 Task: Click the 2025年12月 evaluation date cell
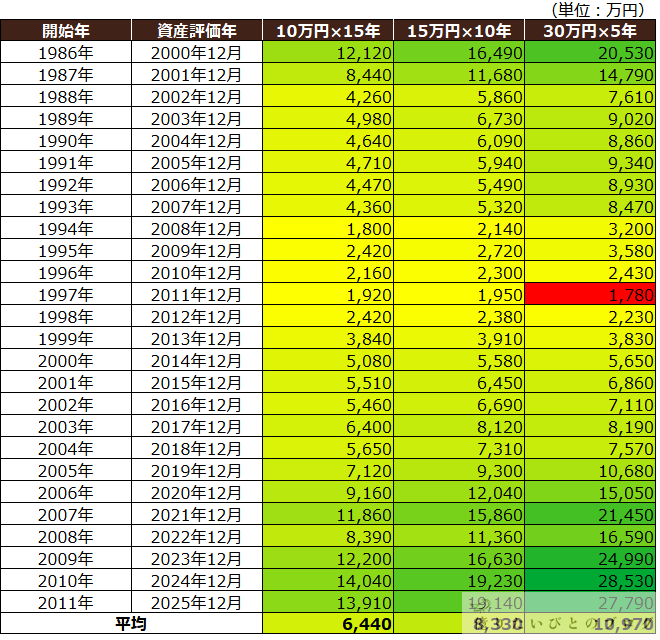click(x=197, y=602)
